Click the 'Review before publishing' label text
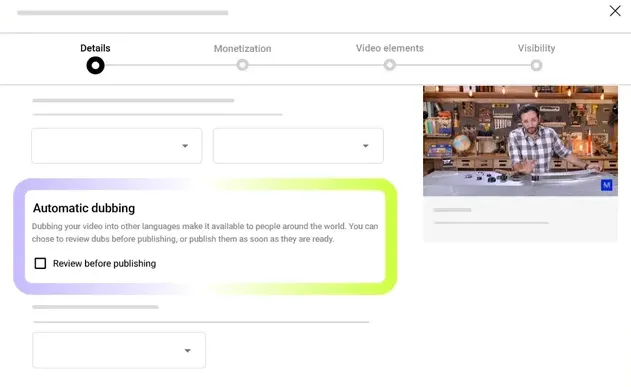This screenshot has height=387, width=631. coord(105,263)
